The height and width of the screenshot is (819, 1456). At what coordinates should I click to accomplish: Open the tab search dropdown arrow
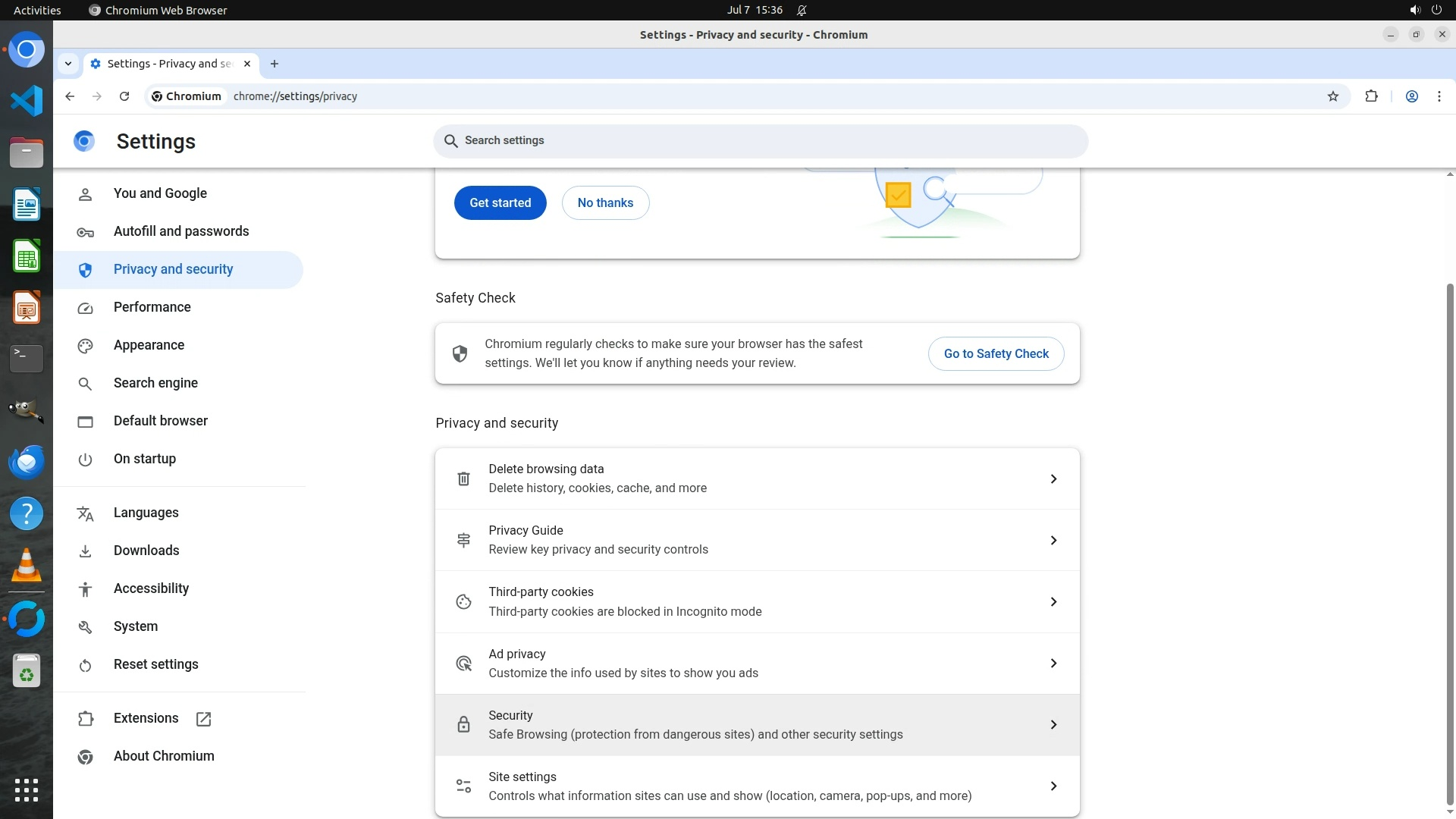pyautogui.click(x=68, y=64)
